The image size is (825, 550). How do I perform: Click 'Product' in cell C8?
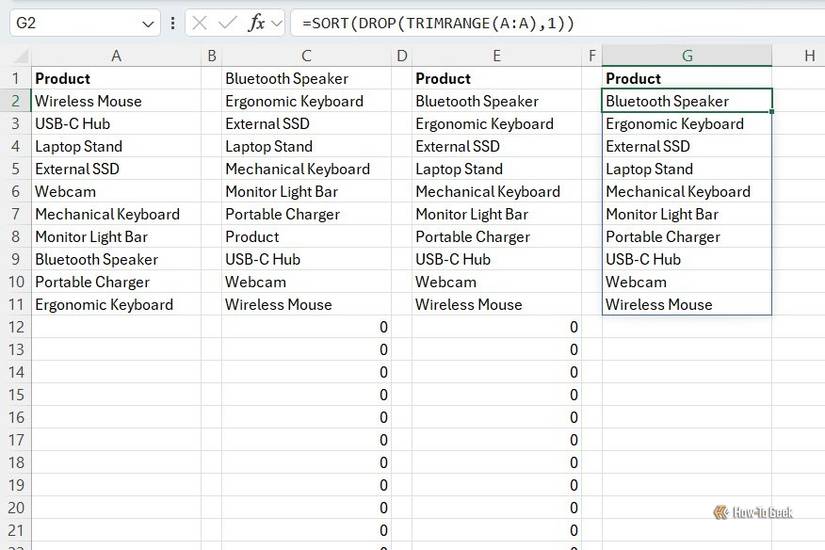(252, 237)
